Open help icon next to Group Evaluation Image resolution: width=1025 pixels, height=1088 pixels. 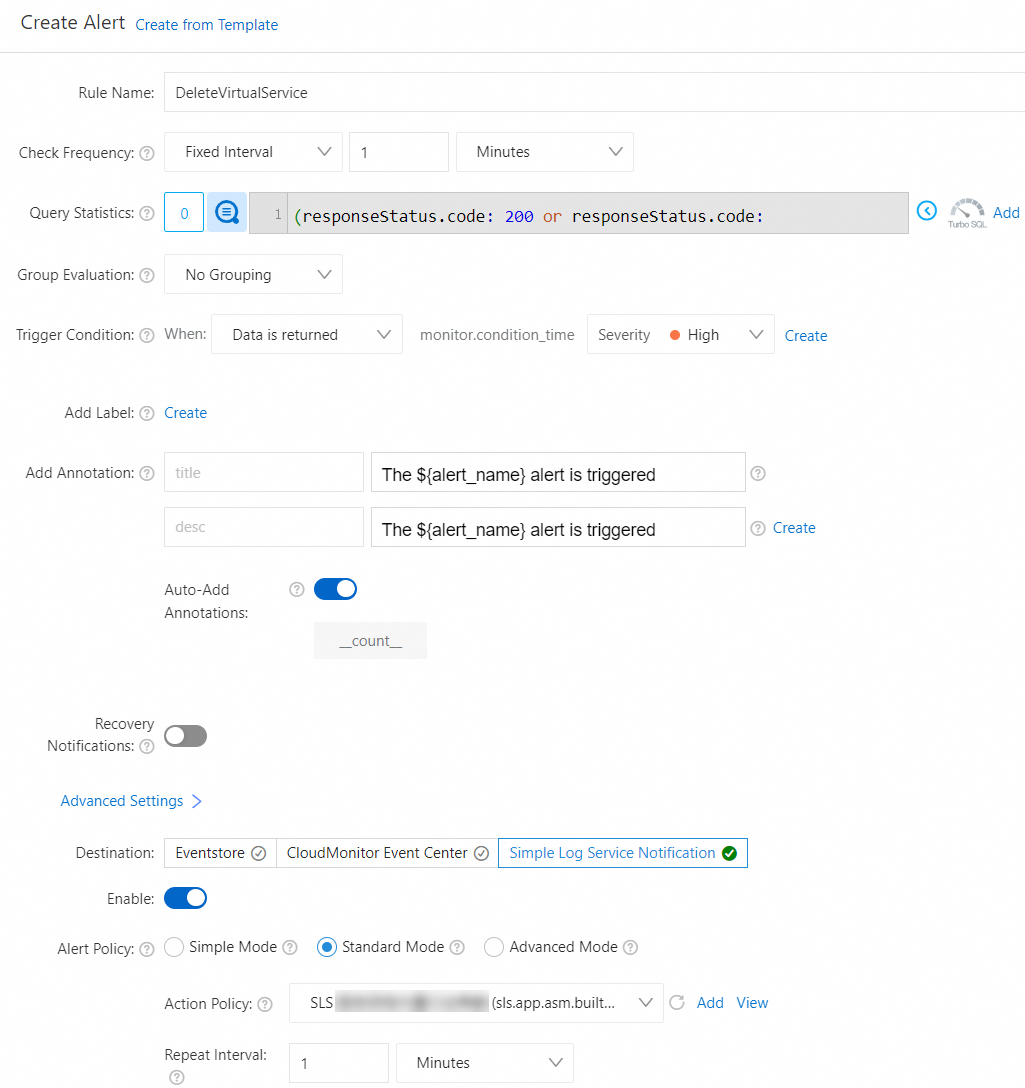pos(146,275)
